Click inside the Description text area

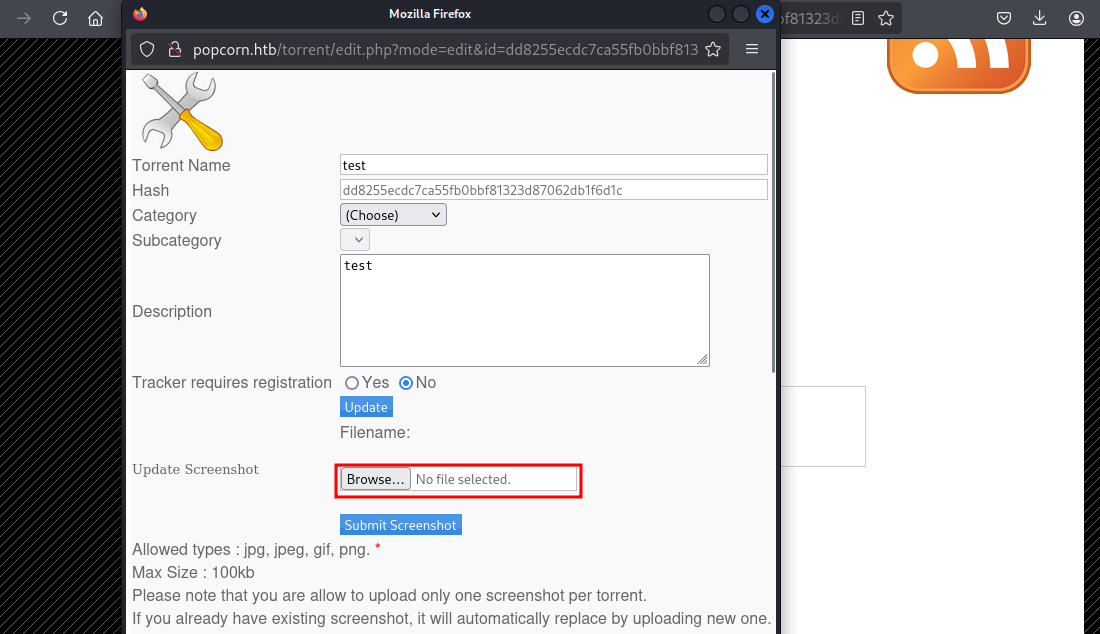click(x=524, y=310)
